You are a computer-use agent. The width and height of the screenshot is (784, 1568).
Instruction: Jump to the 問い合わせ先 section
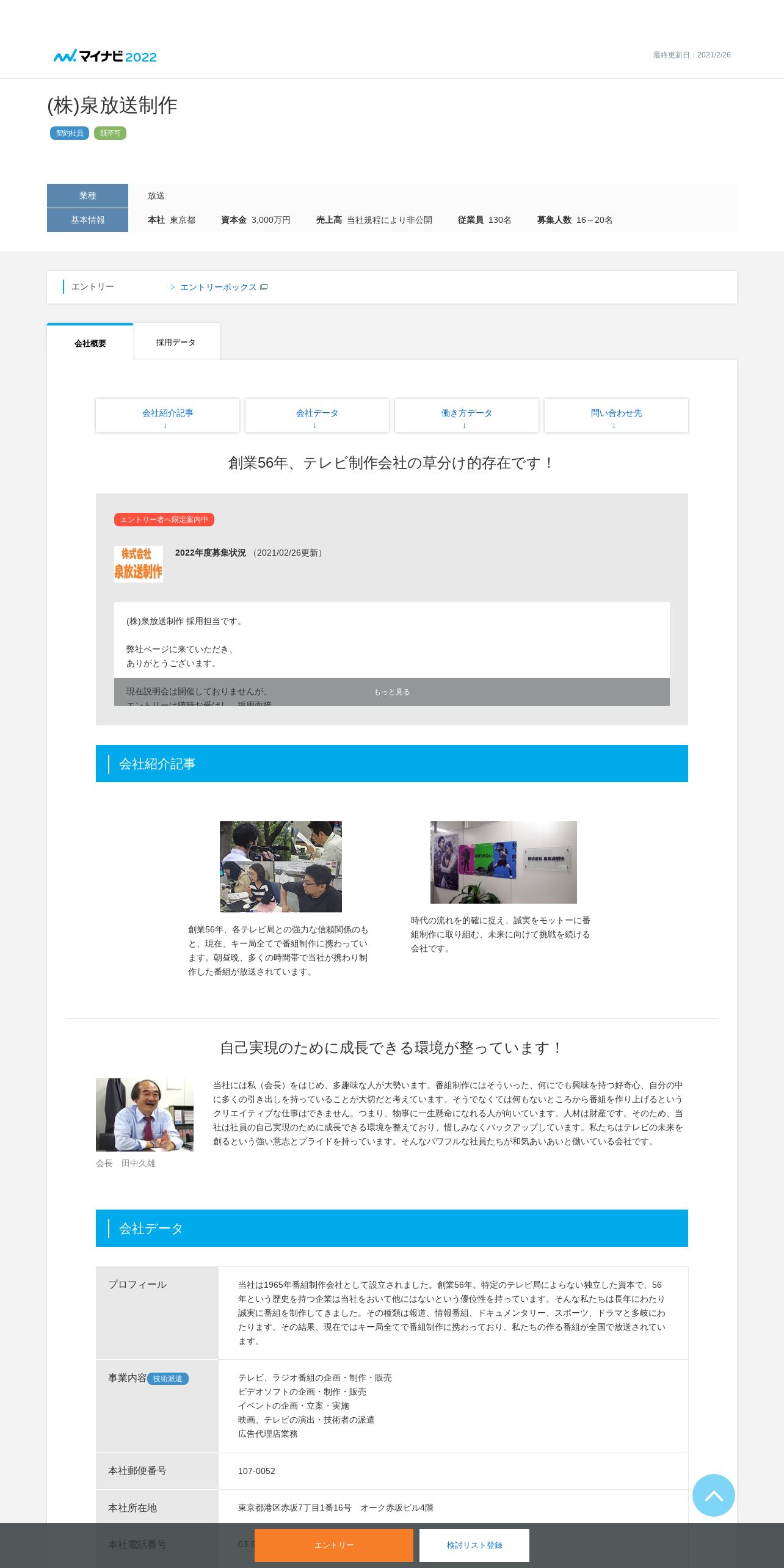pyautogui.click(x=616, y=416)
